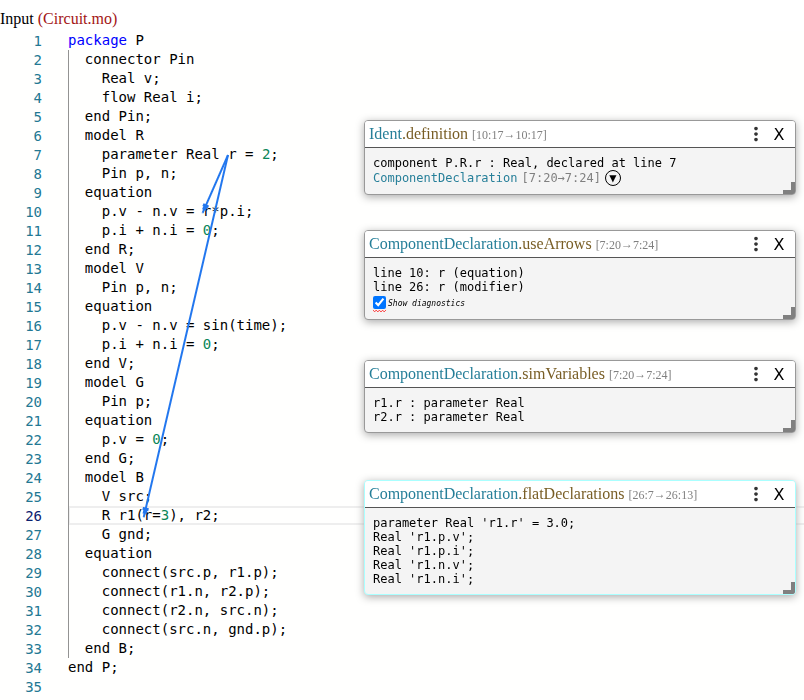Click "Real 'r1.n.i';" output line
The height and width of the screenshot is (700, 804).
point(423,578)
